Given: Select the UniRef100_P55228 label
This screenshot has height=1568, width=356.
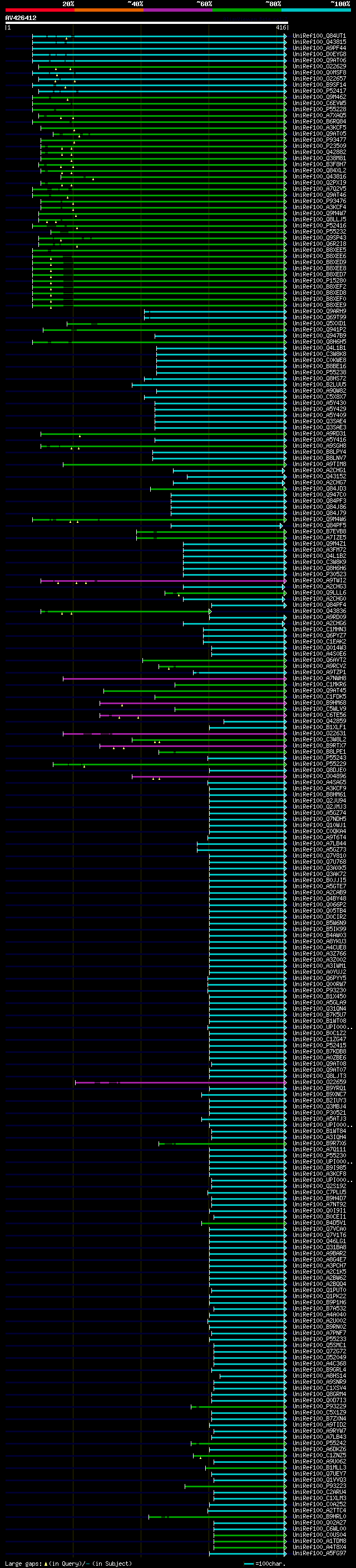Looking at the screenshot, I should click(x=319, y=110).
